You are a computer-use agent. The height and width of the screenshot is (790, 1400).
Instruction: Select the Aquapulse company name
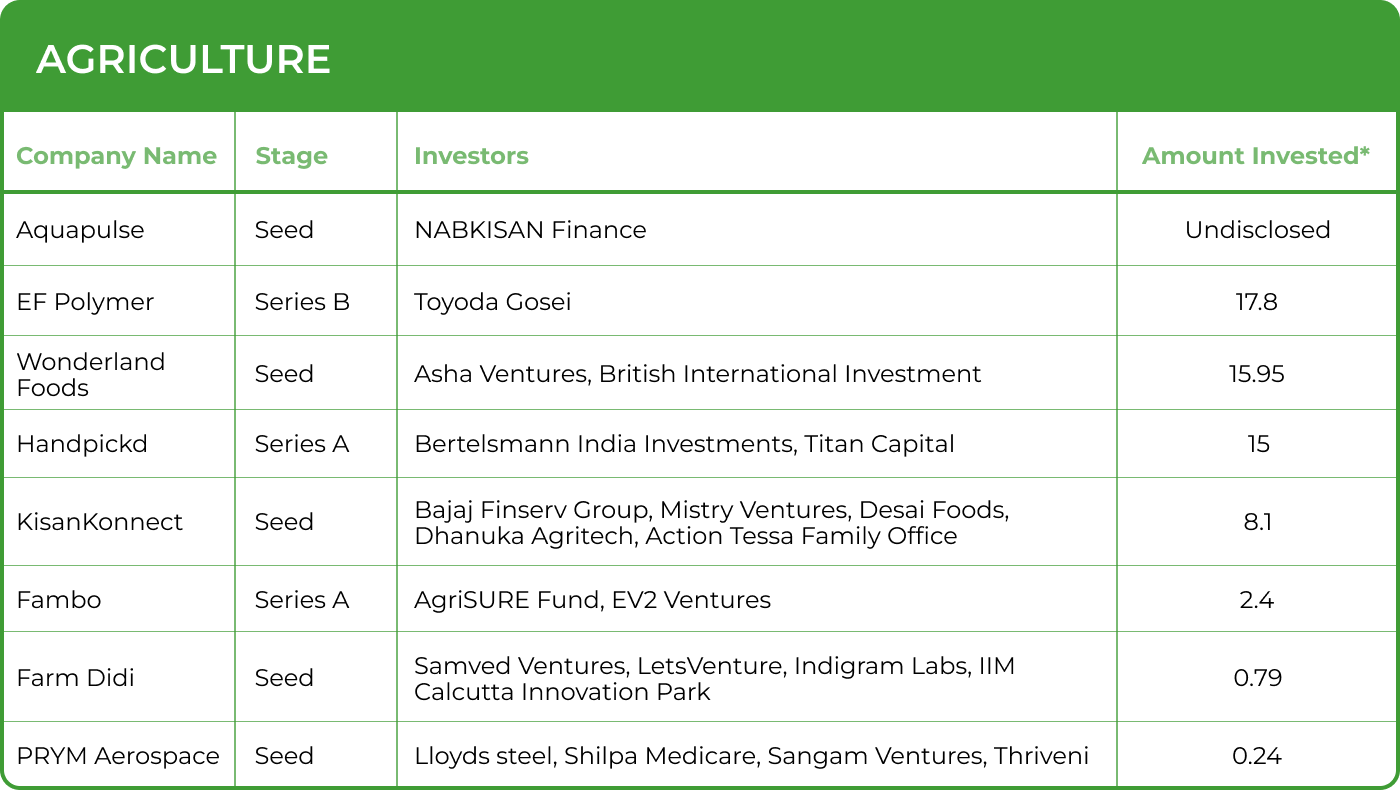(80, 230)
